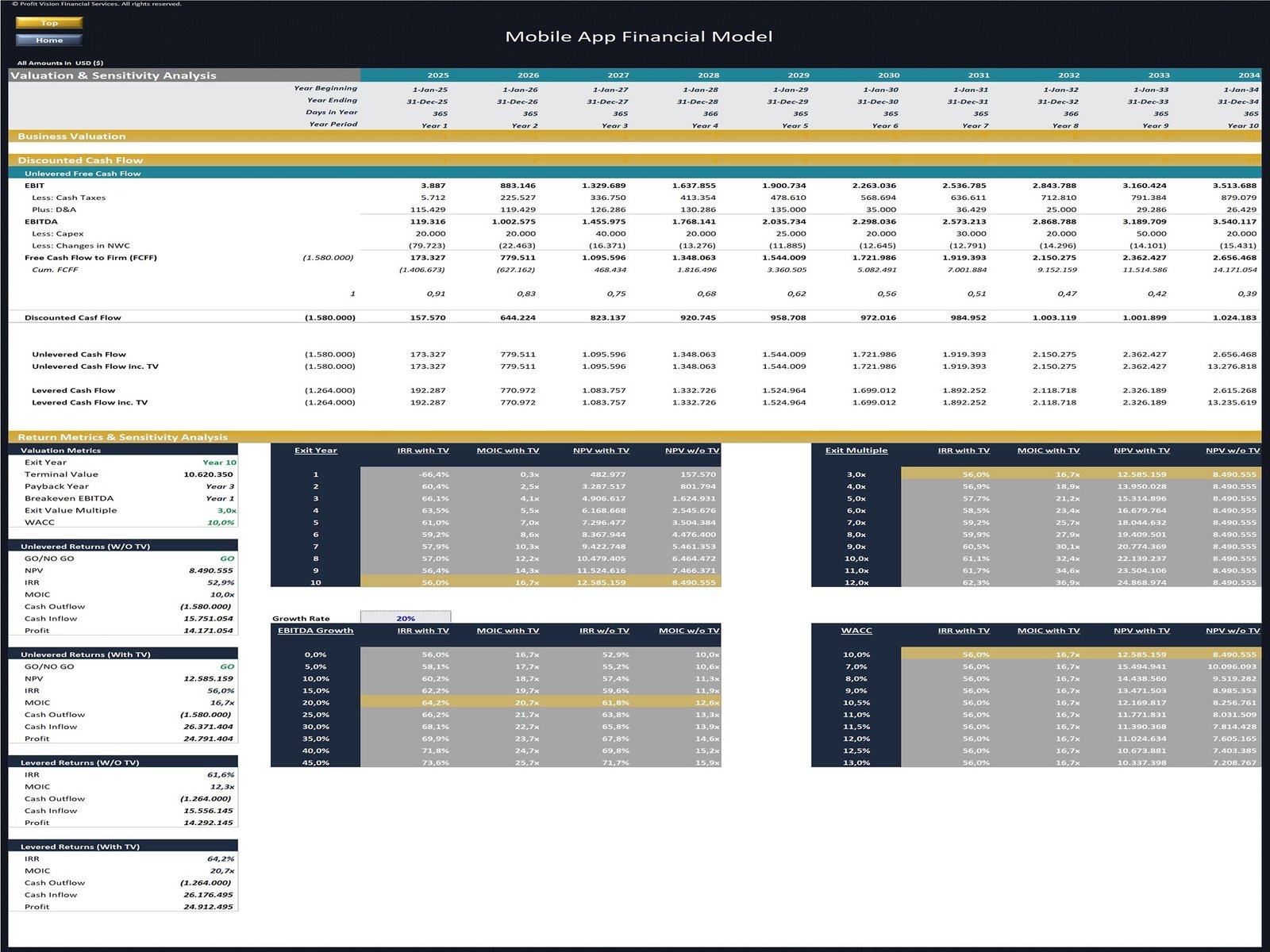Select the Growth Rate 20% input cell
This screenshot has width=1270, height=952.
[x=406, y=618]
